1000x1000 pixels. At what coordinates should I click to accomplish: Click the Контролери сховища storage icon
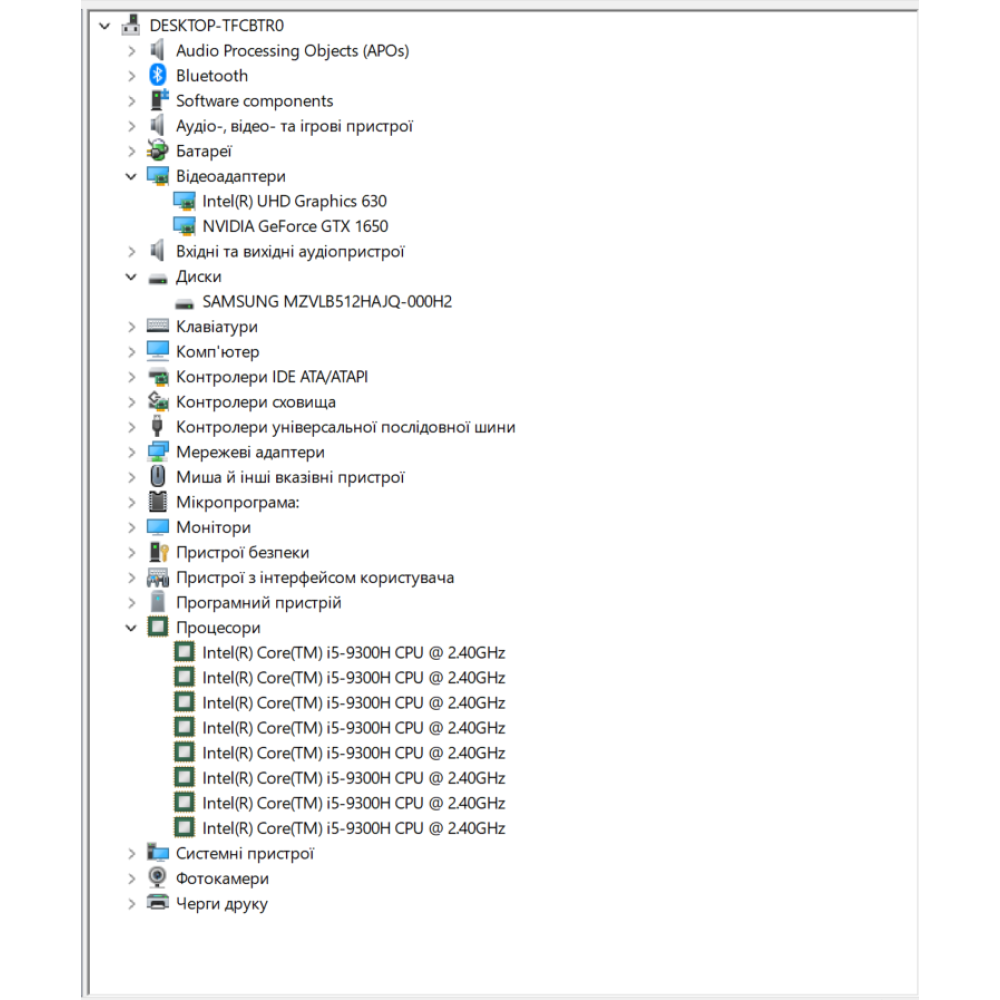pos(158,401)
